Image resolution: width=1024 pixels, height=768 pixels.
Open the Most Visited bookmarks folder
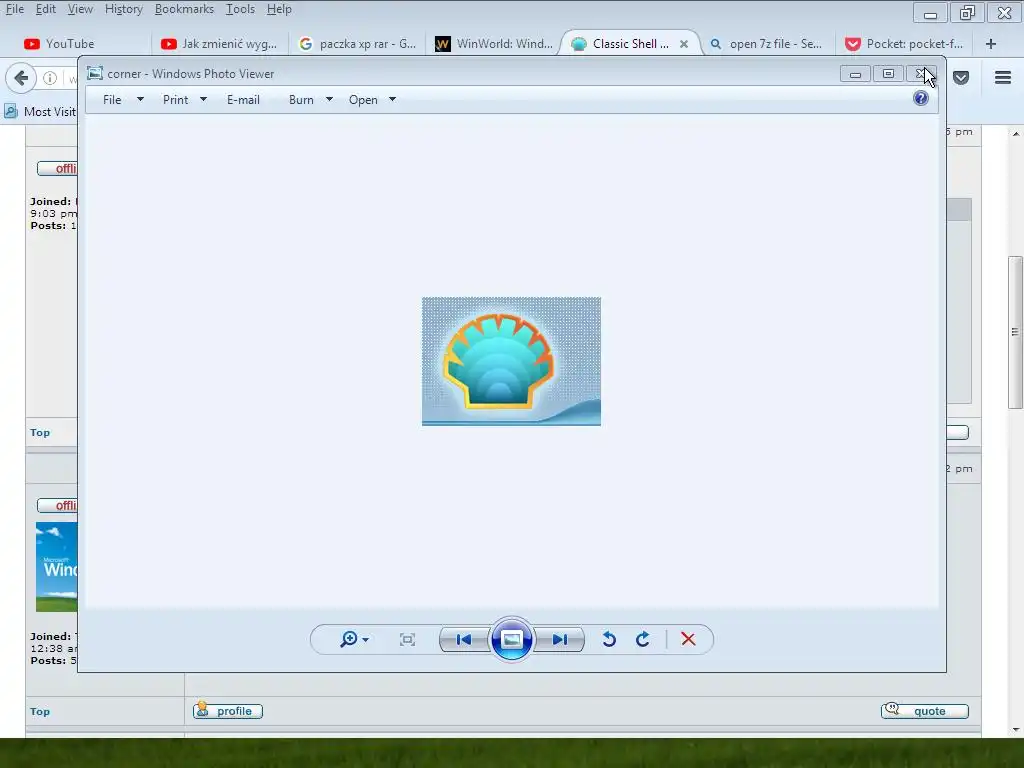click(40, 112)
